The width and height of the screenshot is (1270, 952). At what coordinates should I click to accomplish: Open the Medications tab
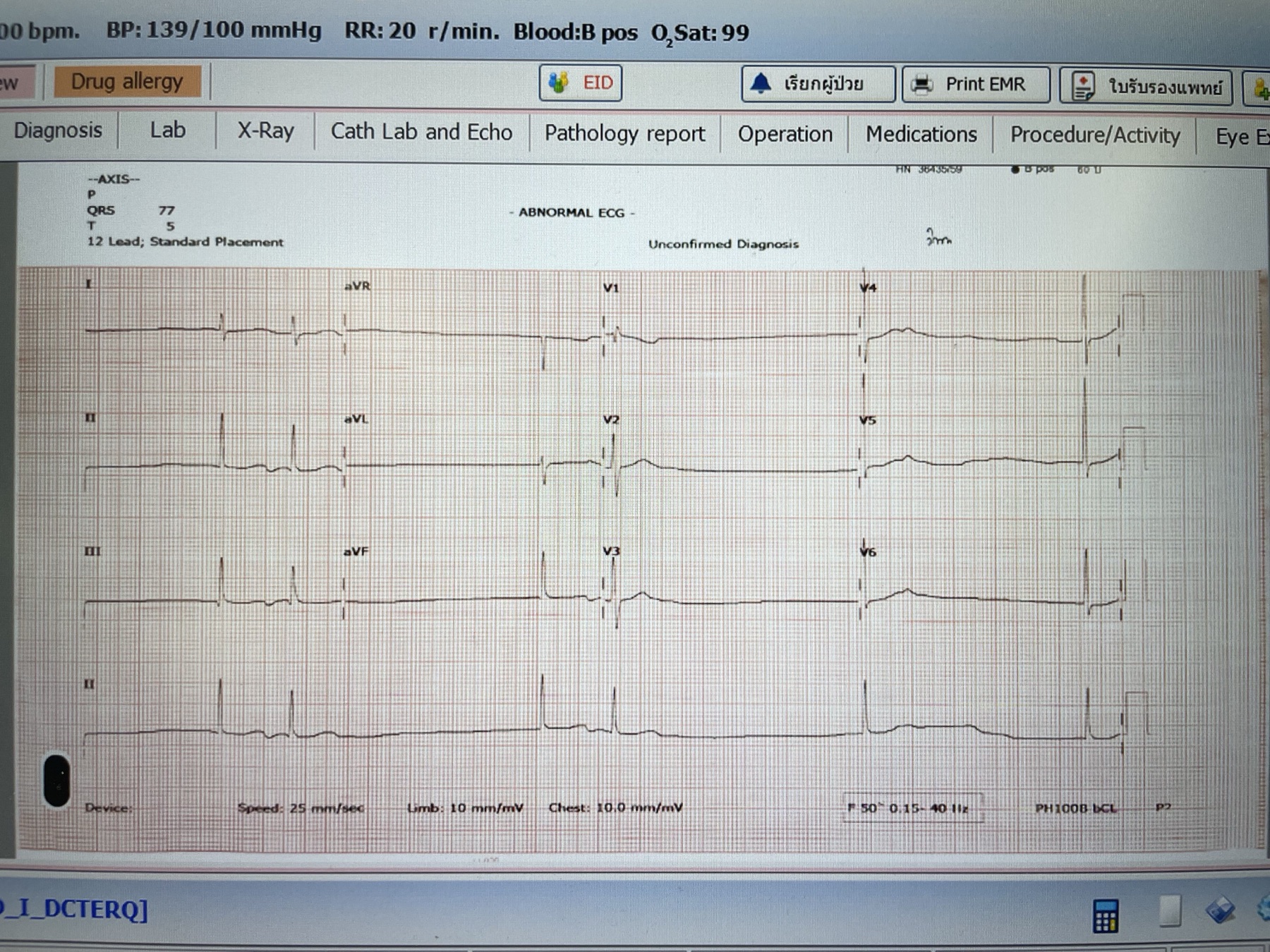pos(921,134)
